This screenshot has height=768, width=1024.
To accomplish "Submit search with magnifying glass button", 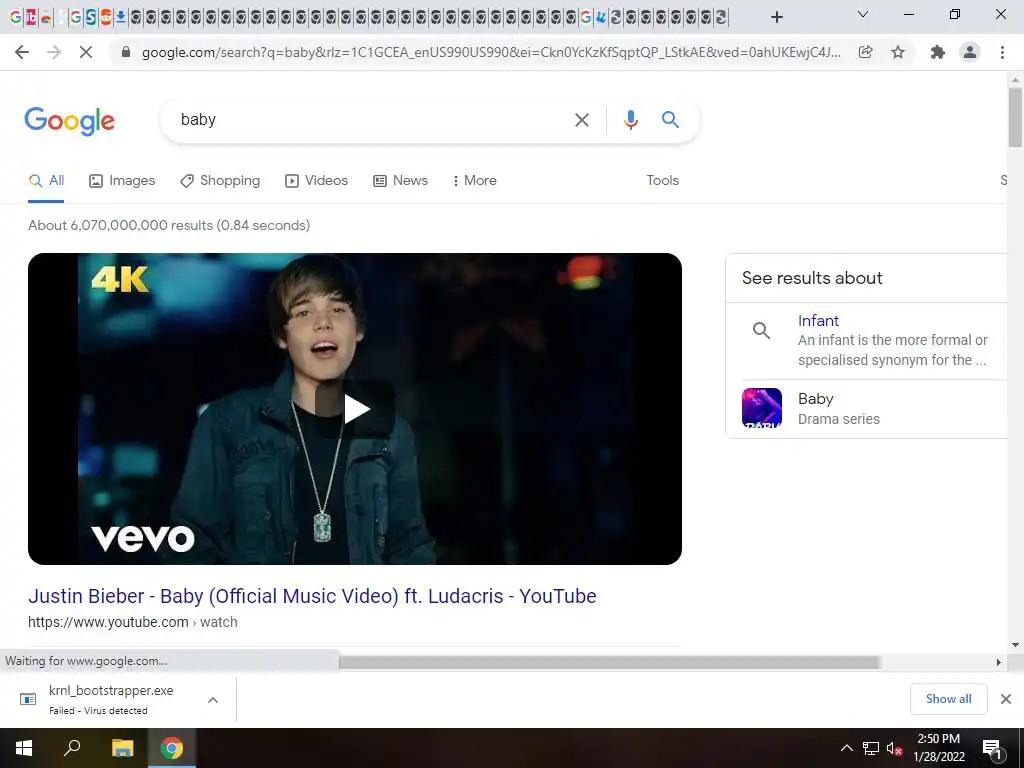I will click(670, 120).
